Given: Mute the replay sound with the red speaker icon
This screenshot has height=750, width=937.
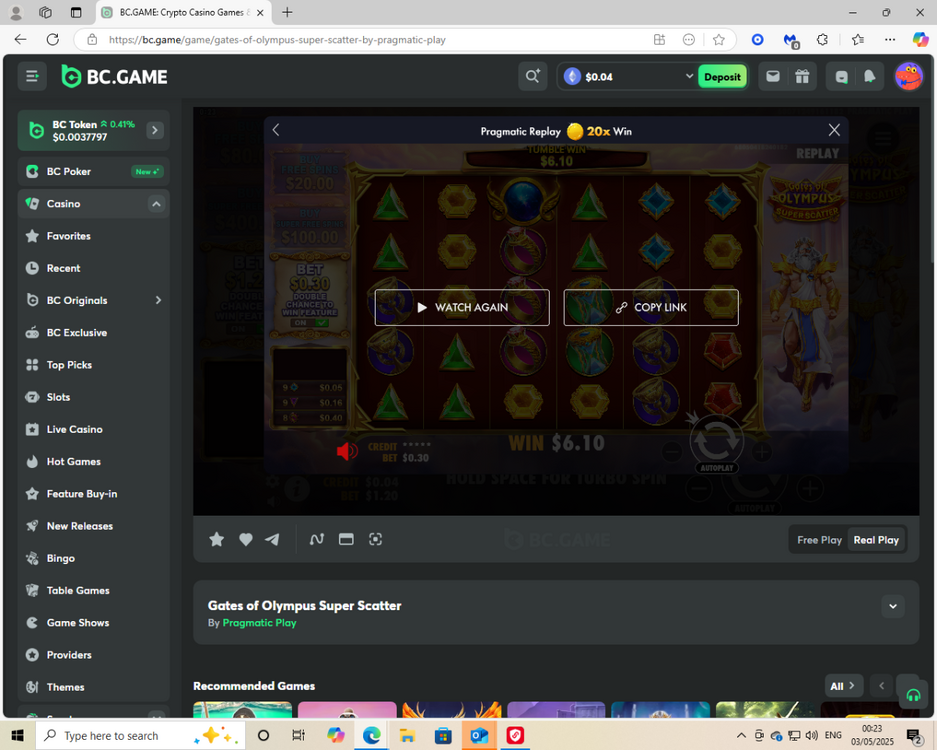Looking at the screenshot, I should [x=347, y=452].
